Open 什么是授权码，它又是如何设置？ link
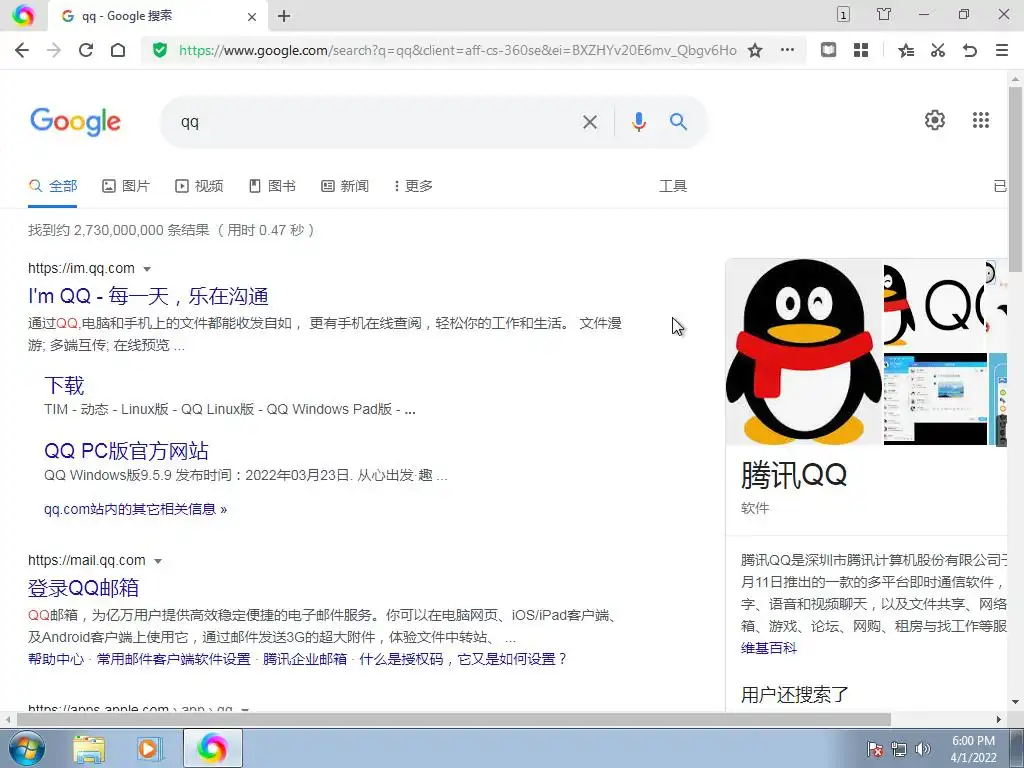The height and width of the screenshot is (768, 1024). (x=463, y=659)
